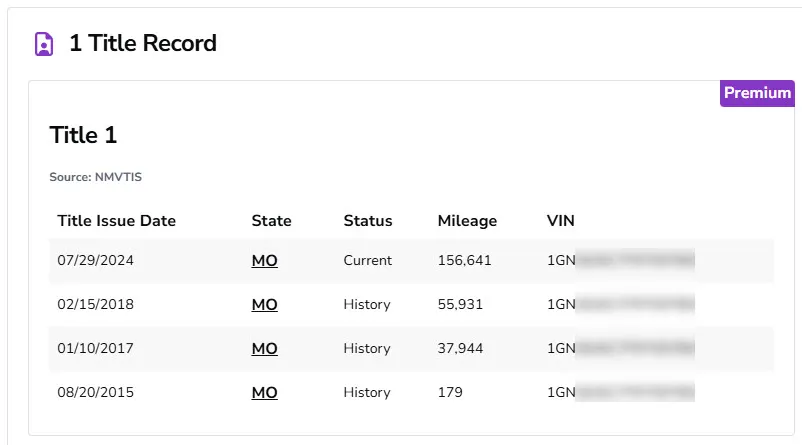802x445 pixels.
Task: Open the MO state link for 02/15/2018
Action: pos(264,304)
